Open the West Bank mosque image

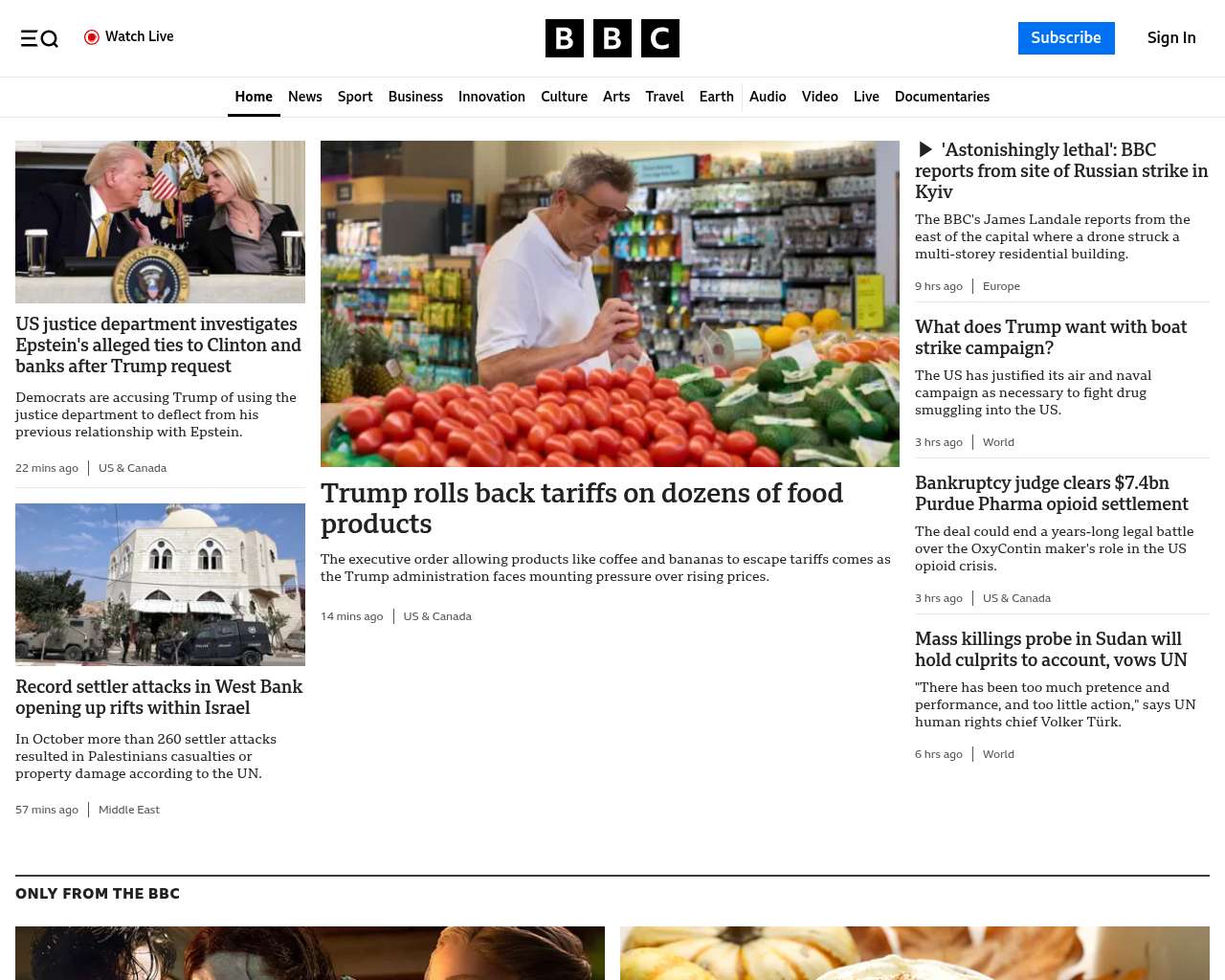160,585
